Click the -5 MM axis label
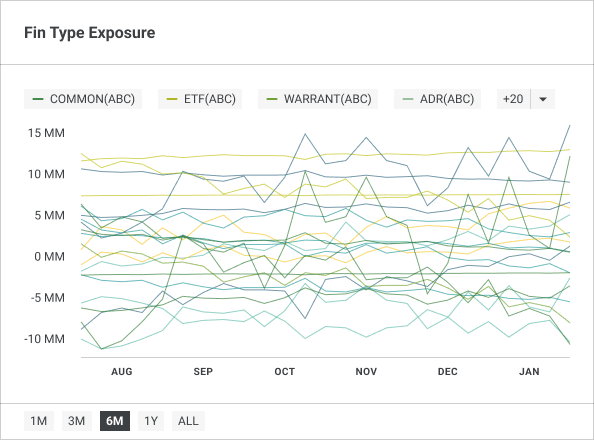Viewport: 594px width, 440px height. point(48,298)
